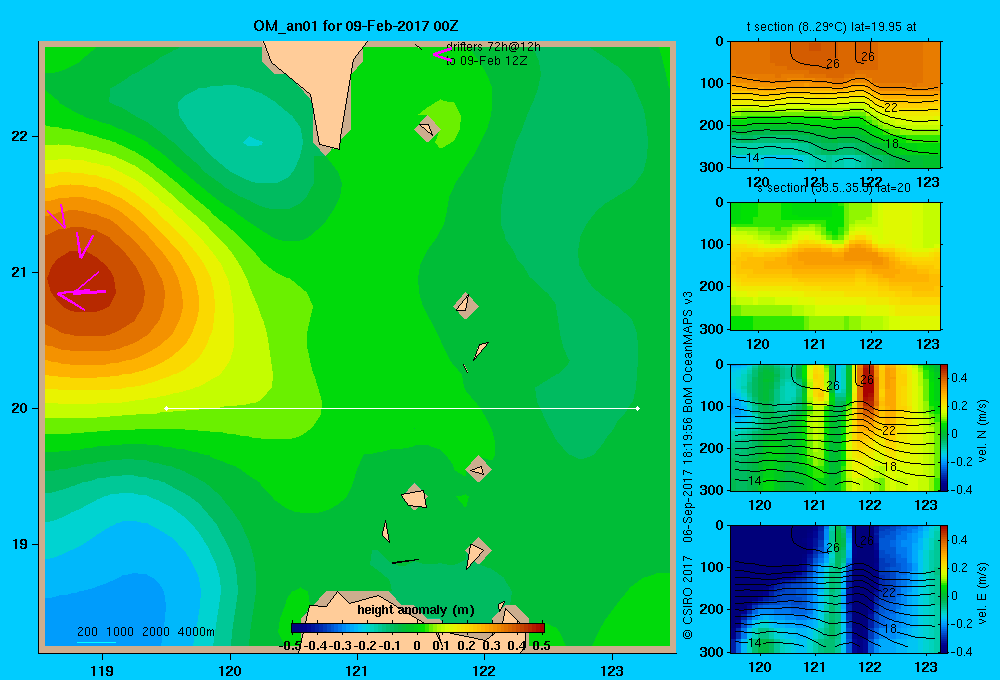Image resolution: width=1000 pixels, height=680 pixels.
Task: Click the map title "OM_an01 for 09-Feb-2017 00Z"
Action: tap(355, 26)
